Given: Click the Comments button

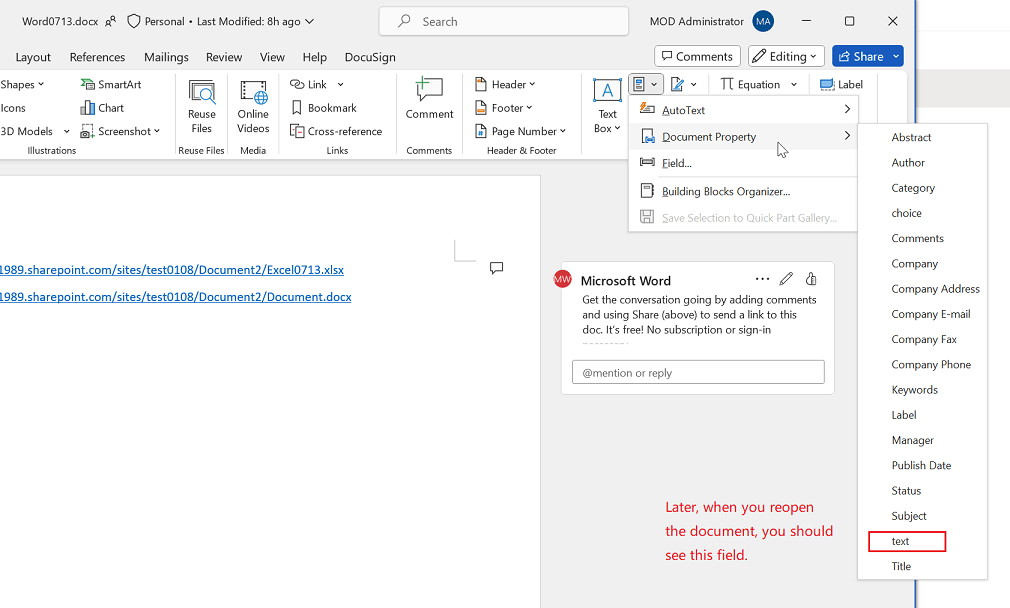Looking at the screenshot, I should point(697,57).
